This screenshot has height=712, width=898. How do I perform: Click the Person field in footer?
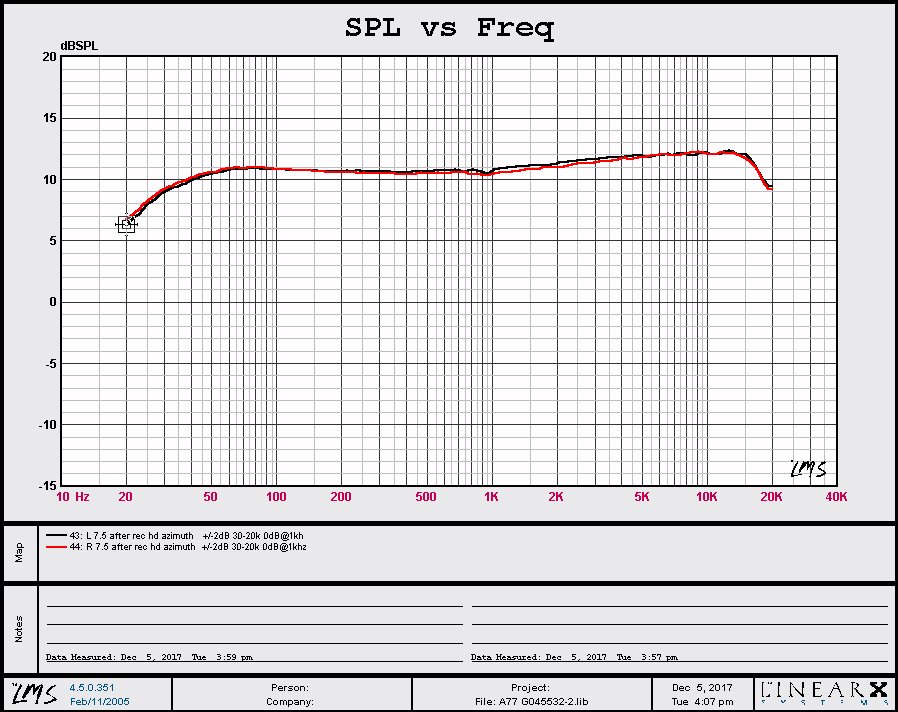tap(290, 688)
